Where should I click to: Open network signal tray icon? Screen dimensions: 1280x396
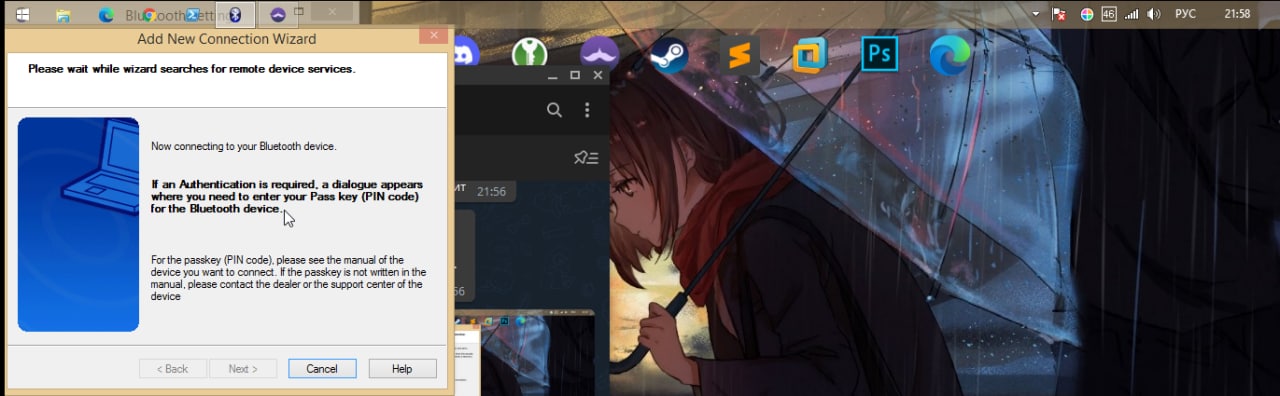[1131, 14]
